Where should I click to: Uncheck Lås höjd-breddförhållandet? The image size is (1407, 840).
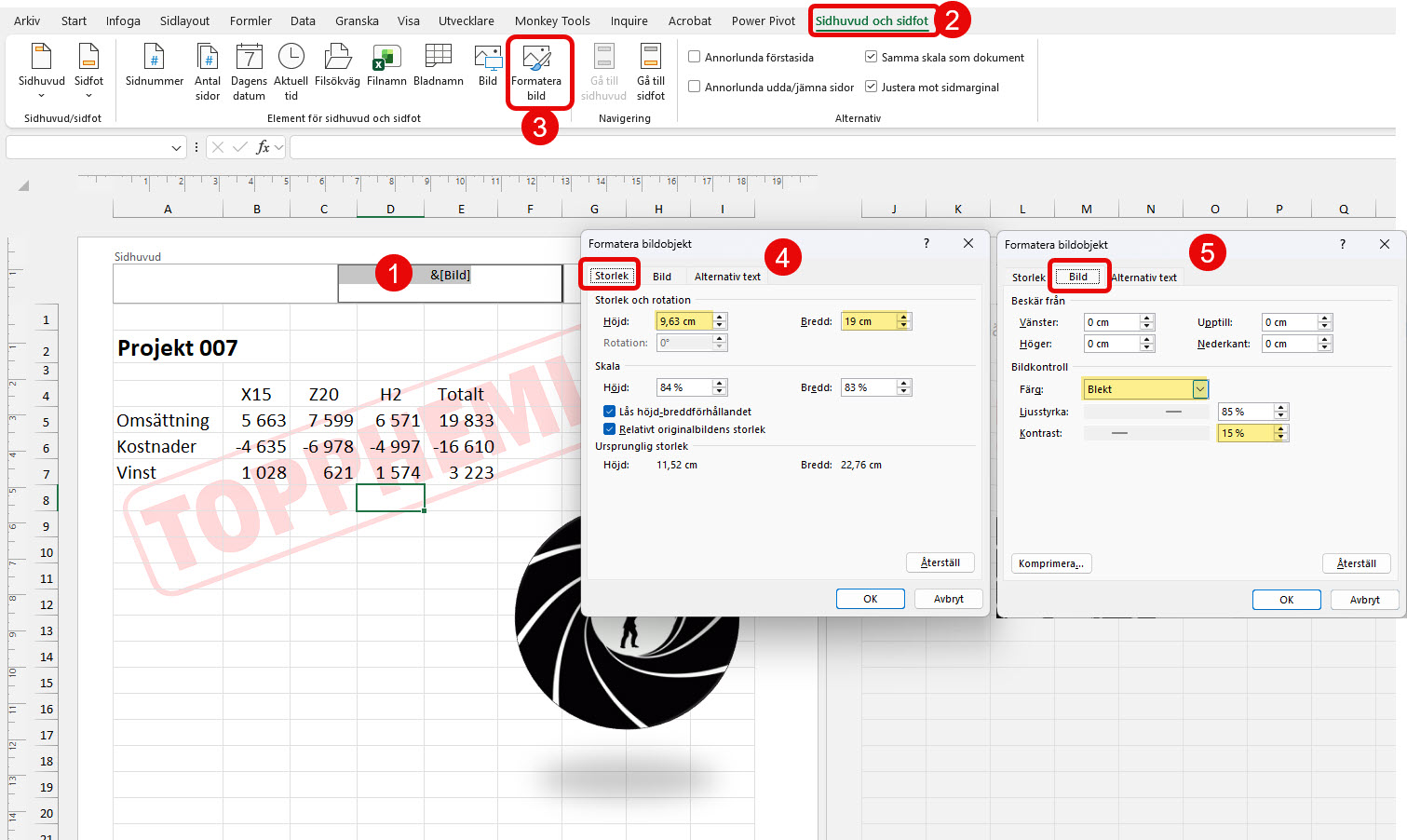coord(610,412)
